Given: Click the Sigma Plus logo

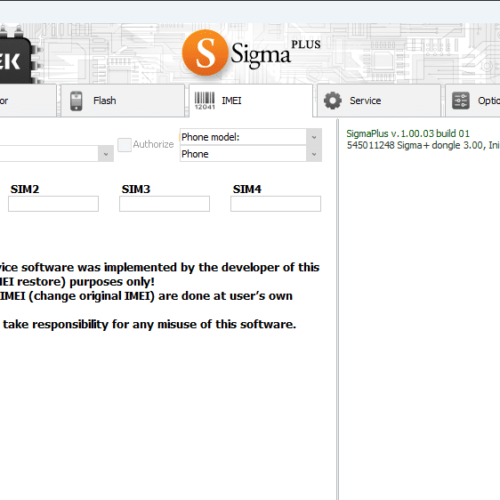Looking at the screenshot, I should click(x=251, y=53).
